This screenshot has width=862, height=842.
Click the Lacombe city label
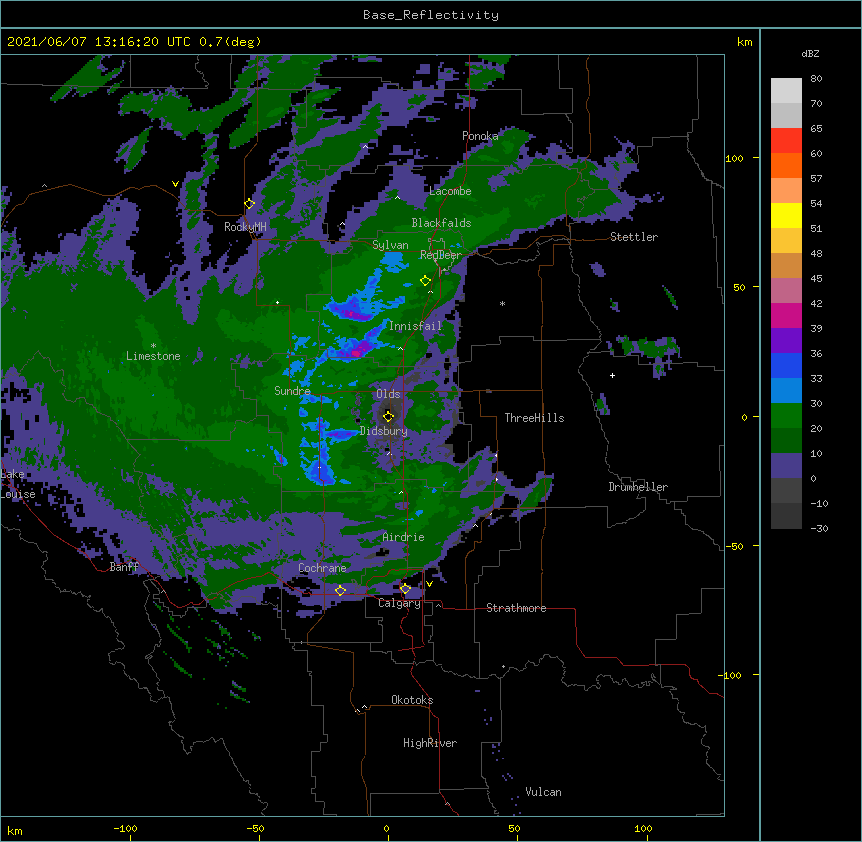click(450, 191)
